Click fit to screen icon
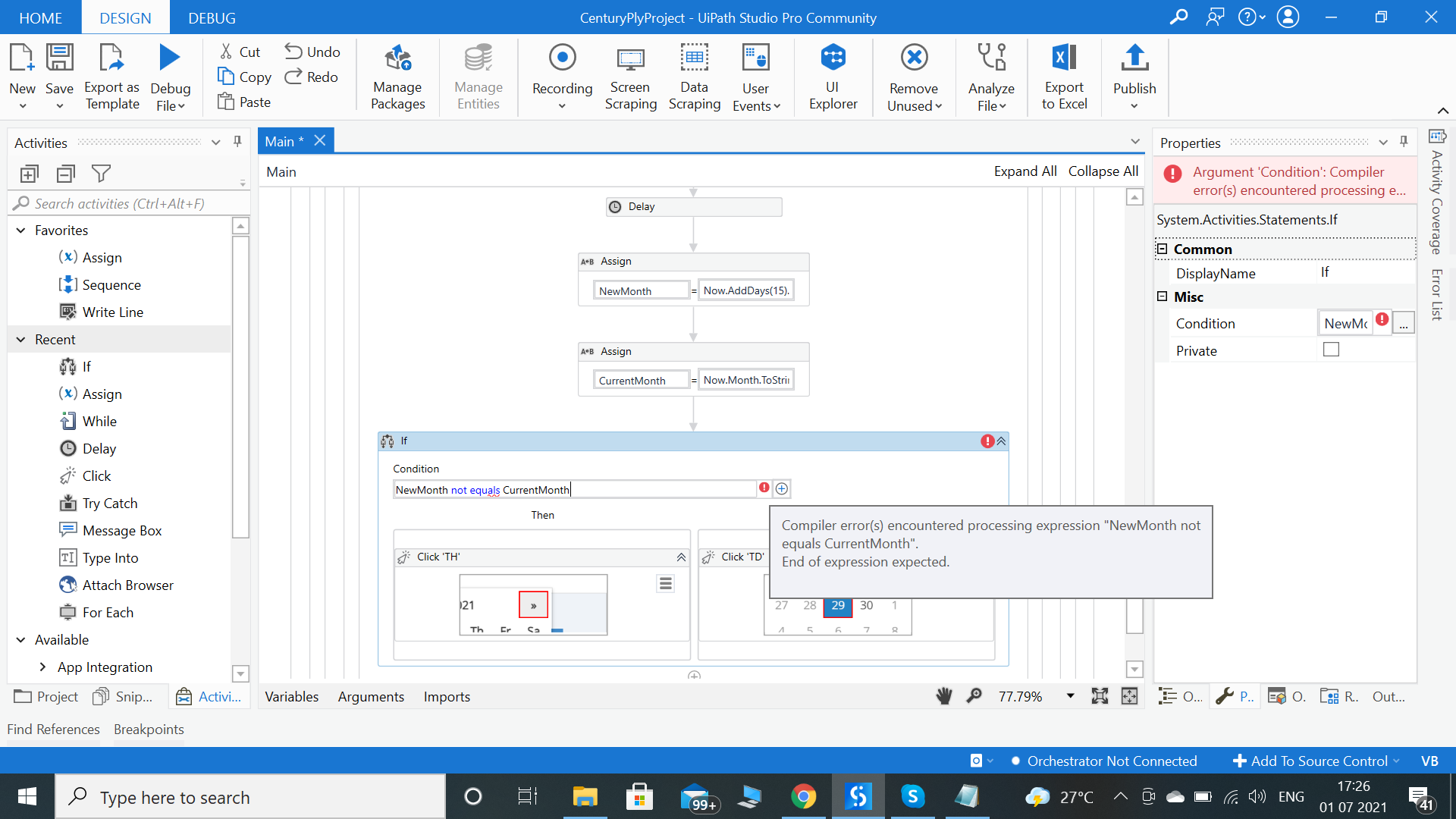Image resolution: width=1456 pixels, height=819 pixels. click(1099, 696)
